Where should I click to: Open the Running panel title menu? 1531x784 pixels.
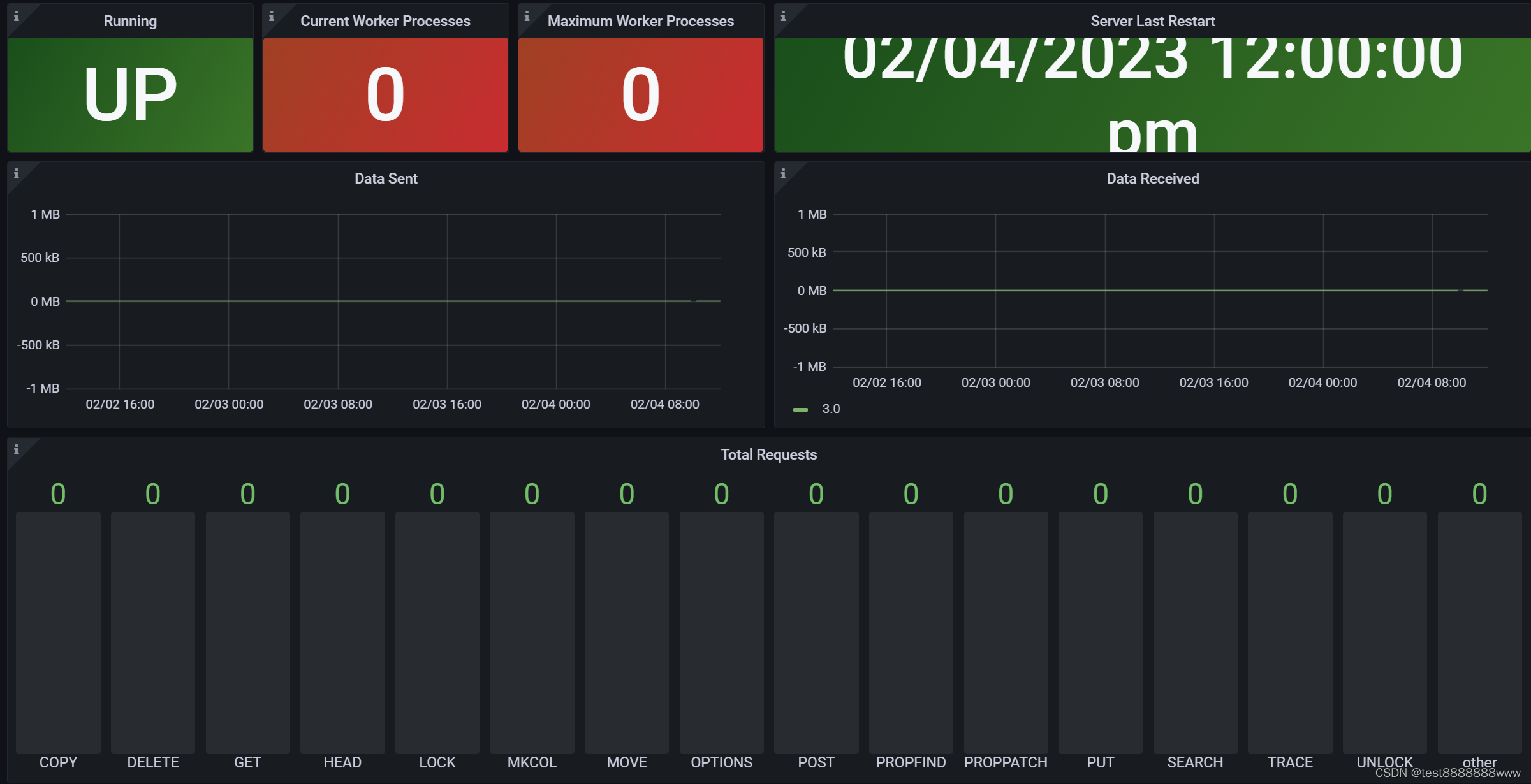click(x=130, y=21)
